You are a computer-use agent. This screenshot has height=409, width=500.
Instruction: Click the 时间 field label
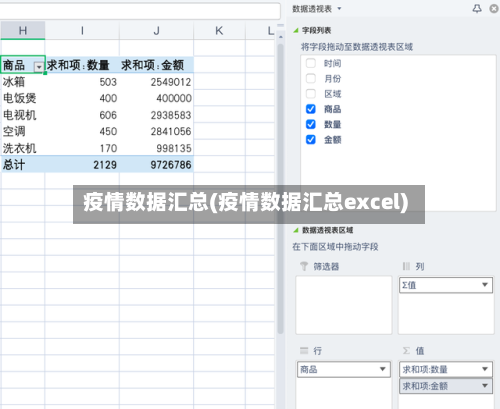pyautogui.click(x=332, y=63)
